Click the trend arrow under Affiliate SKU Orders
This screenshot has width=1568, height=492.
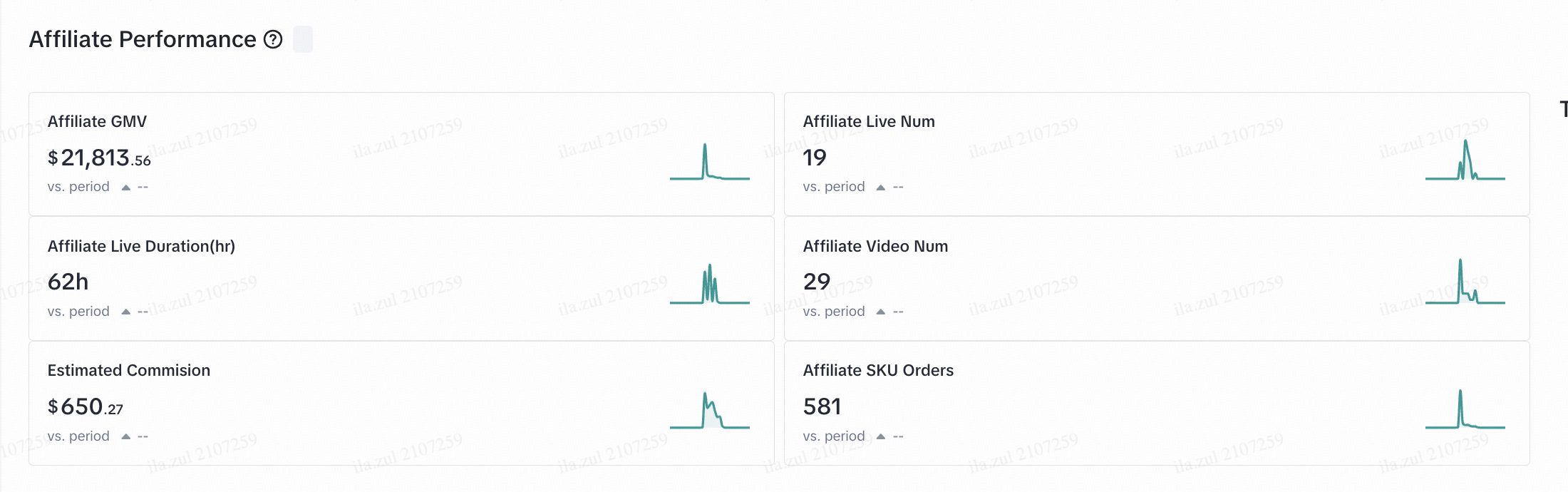[x=881, y=436]
